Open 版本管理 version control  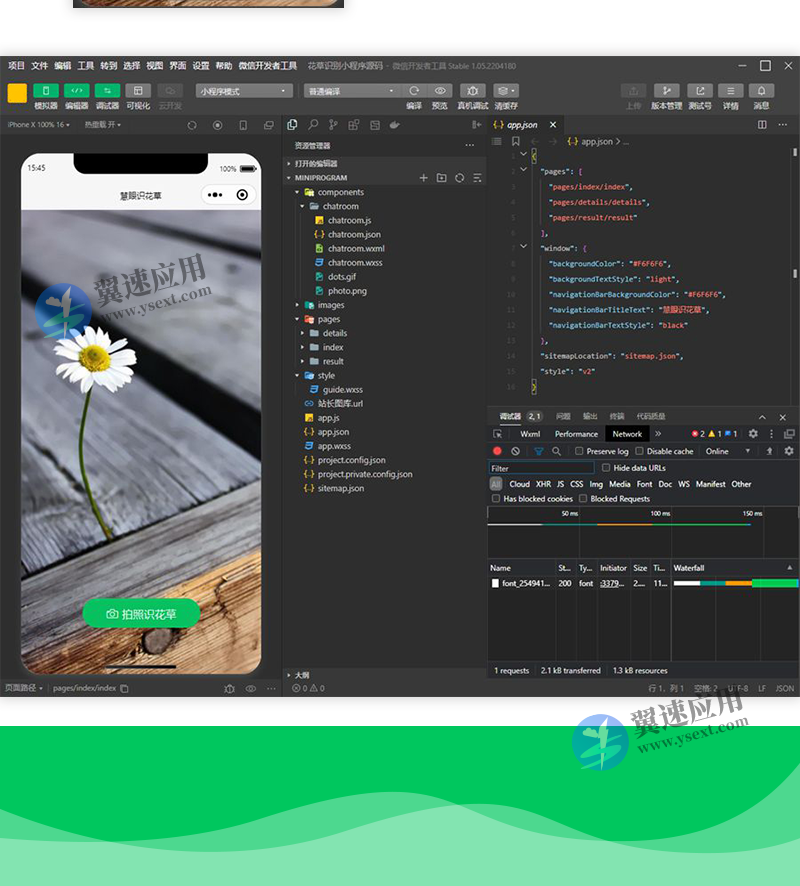(666, 91)
